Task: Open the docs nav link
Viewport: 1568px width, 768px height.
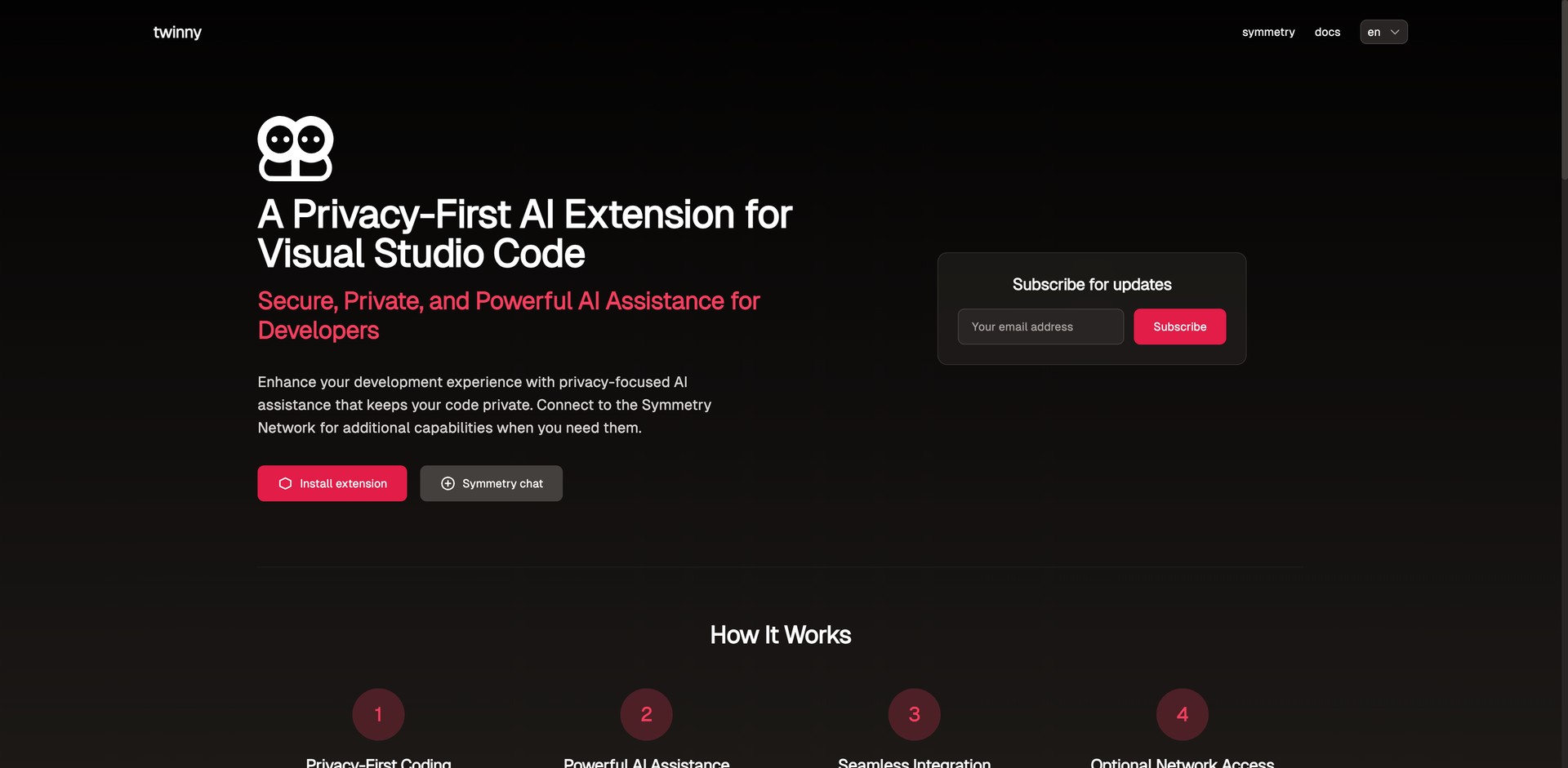Action: pyautogui.click(x=1327, y=32)
